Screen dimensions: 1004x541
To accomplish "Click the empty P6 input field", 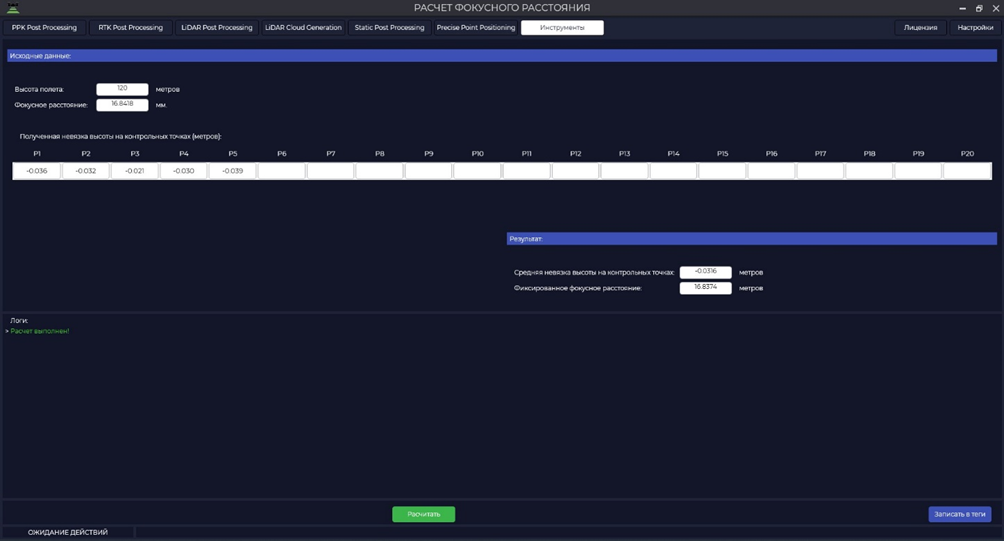I will pyautogui.click(x=282, y=171).
